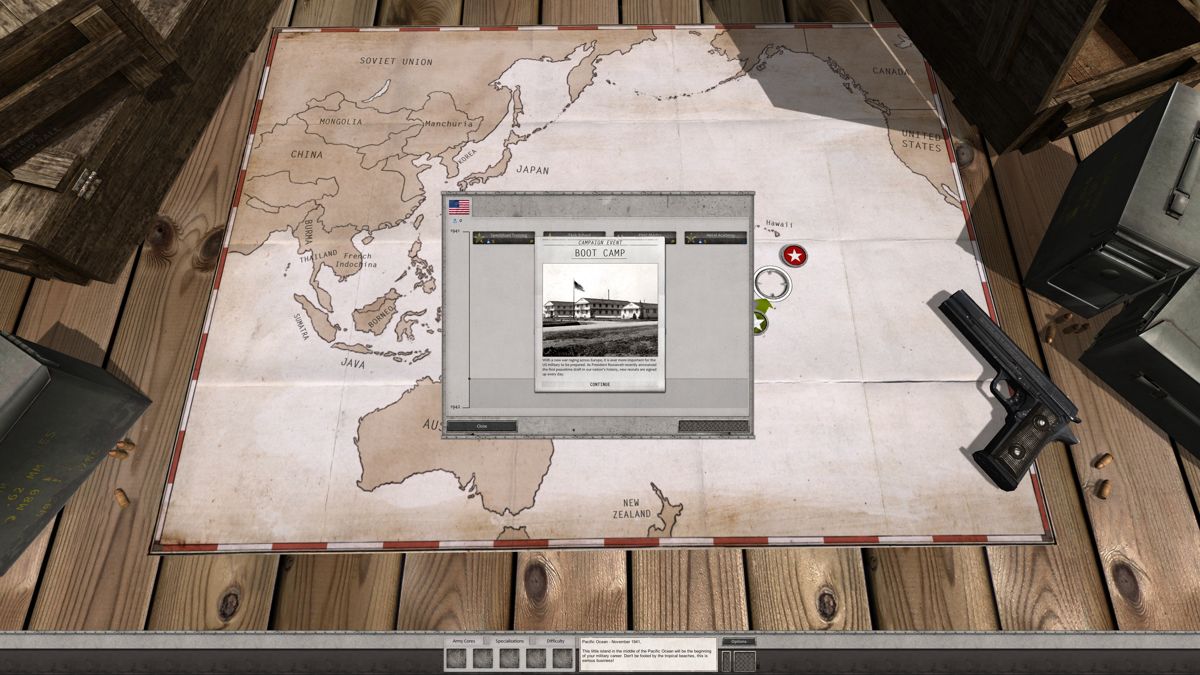Viewport: 1200px width, 675px height.
Task: Close the campaign tree window
Action: point(482,426)
